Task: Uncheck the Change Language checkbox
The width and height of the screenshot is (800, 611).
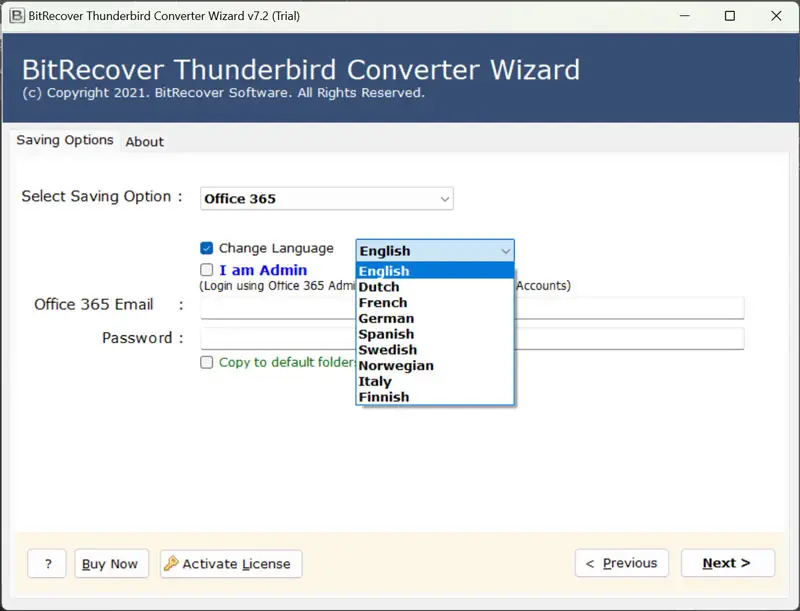Action: (x=207, y=249)
